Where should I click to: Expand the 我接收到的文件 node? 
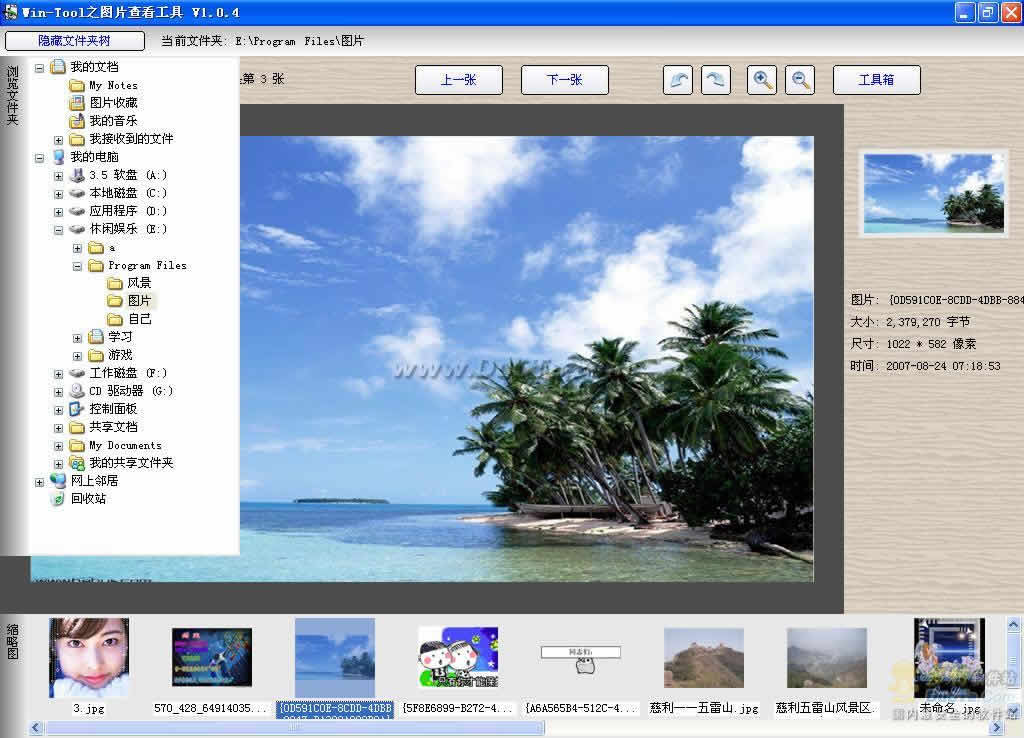click(58, 140)
